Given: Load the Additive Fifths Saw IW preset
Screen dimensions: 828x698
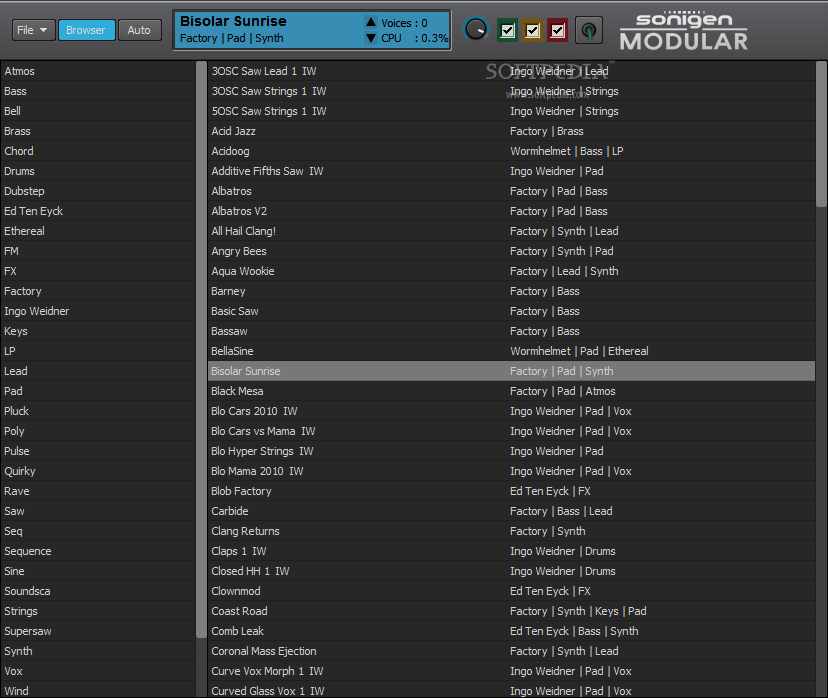Looking at the screenshot, I should (x=512, y=171).
